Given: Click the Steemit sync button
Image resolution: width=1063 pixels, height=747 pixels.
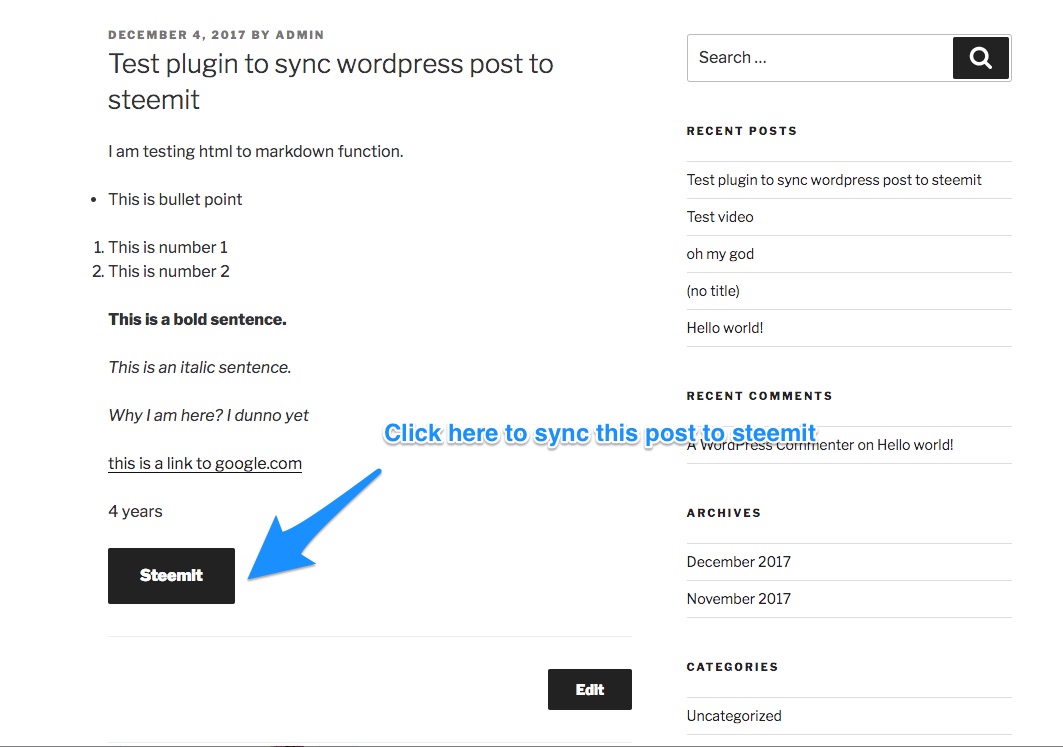Looking at the screenshot, I should tap(172, 576).
